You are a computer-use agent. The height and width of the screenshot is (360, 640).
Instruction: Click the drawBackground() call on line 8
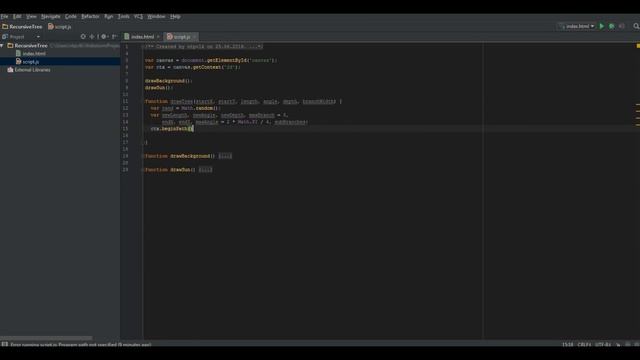pyautogui.click(x=168, y=81)
